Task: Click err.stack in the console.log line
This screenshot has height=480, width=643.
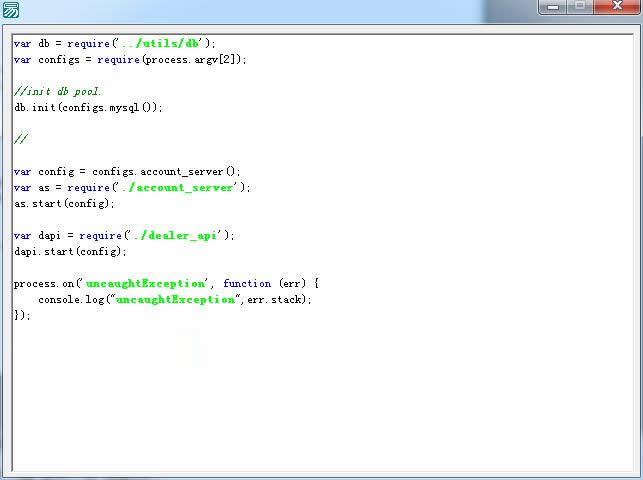Action: tap(274, 300)
